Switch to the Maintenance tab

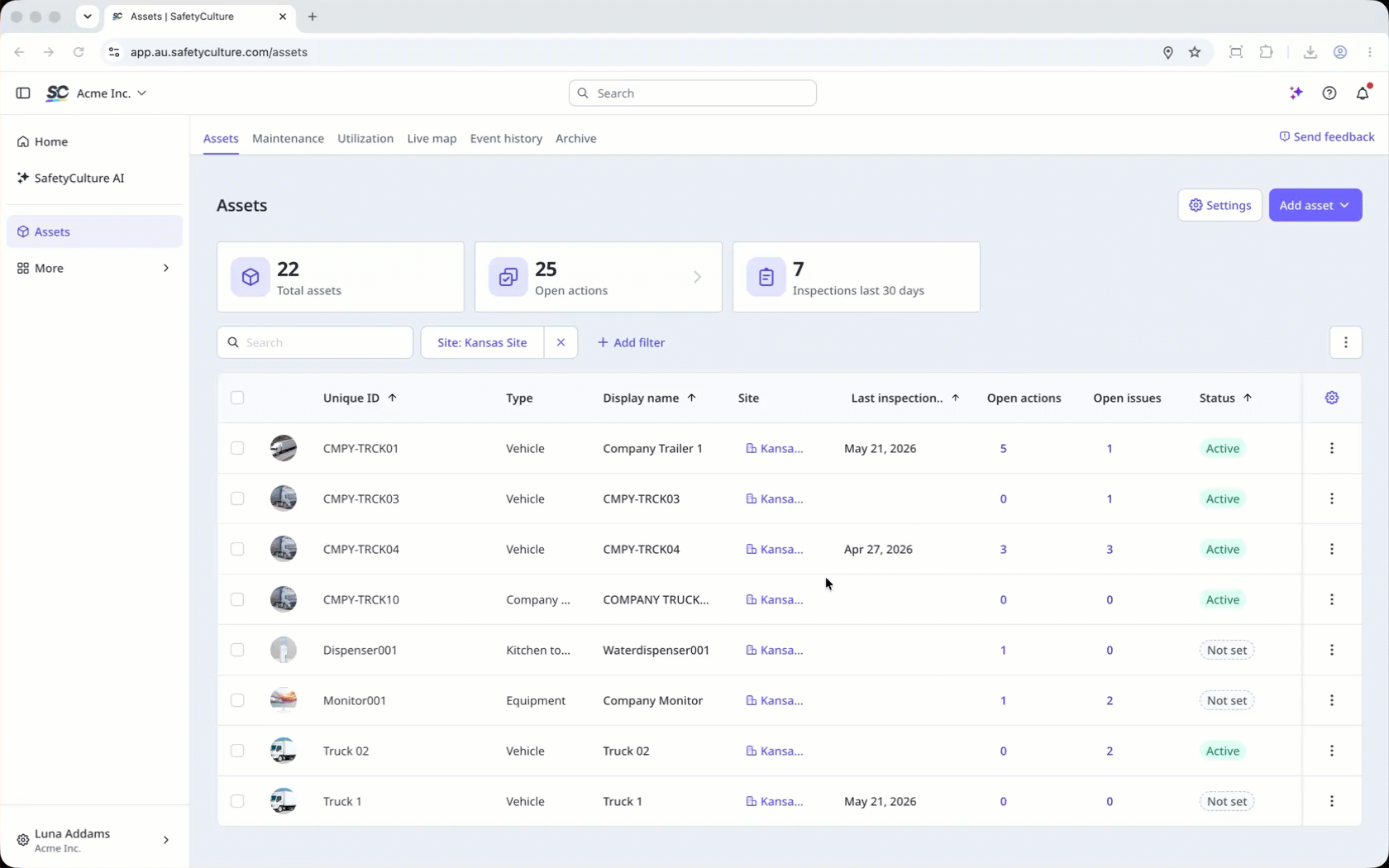click(288, 138)
